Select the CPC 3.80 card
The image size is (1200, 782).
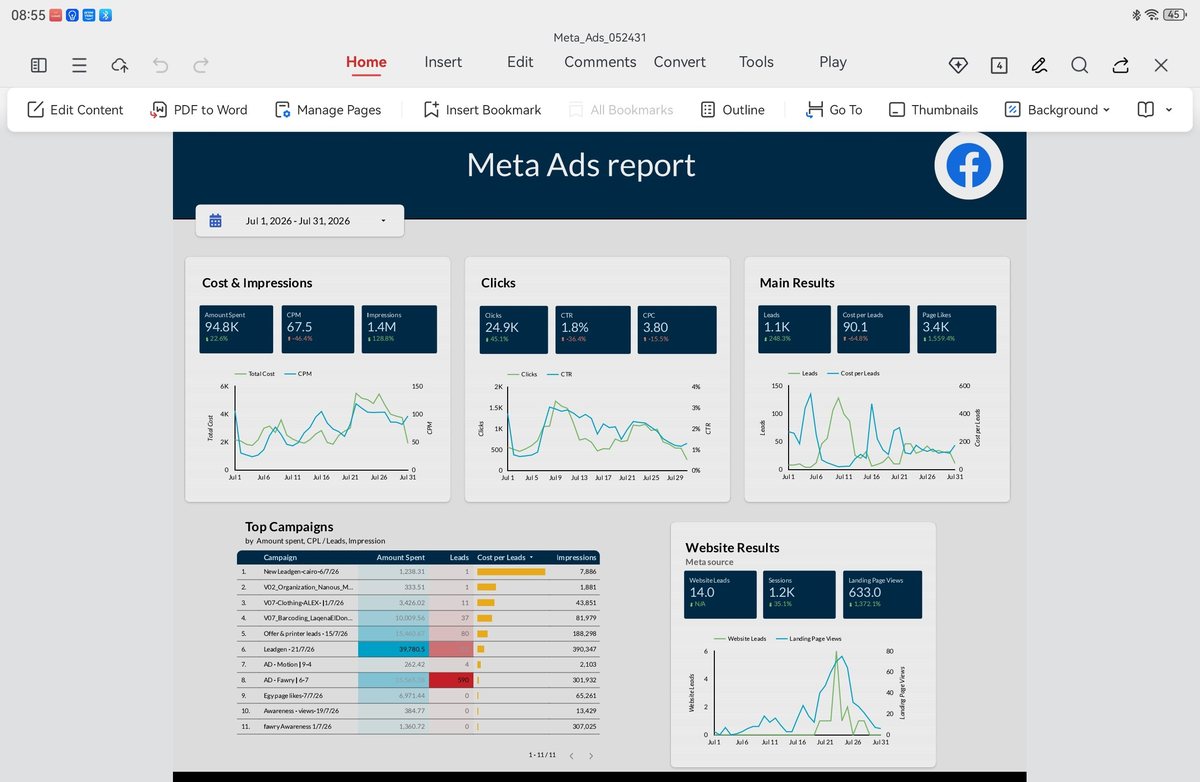tap(677, 329)
